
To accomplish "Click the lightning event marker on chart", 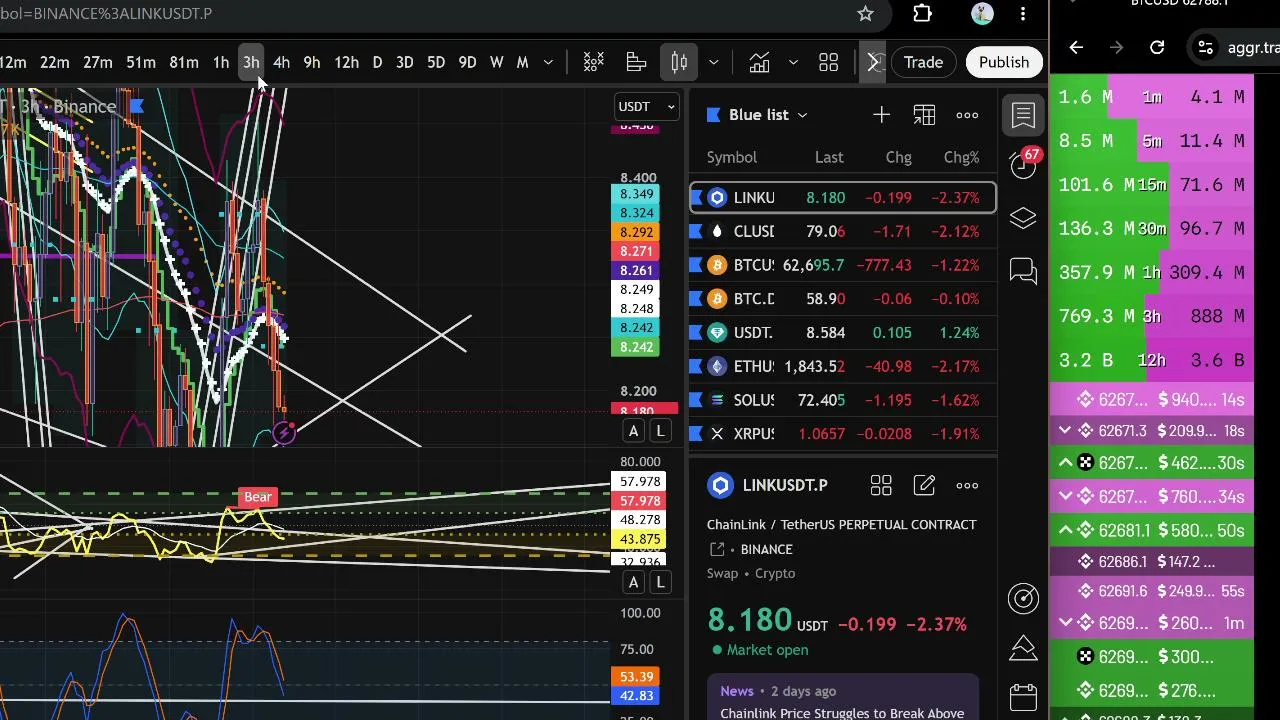I will point(284,432).
